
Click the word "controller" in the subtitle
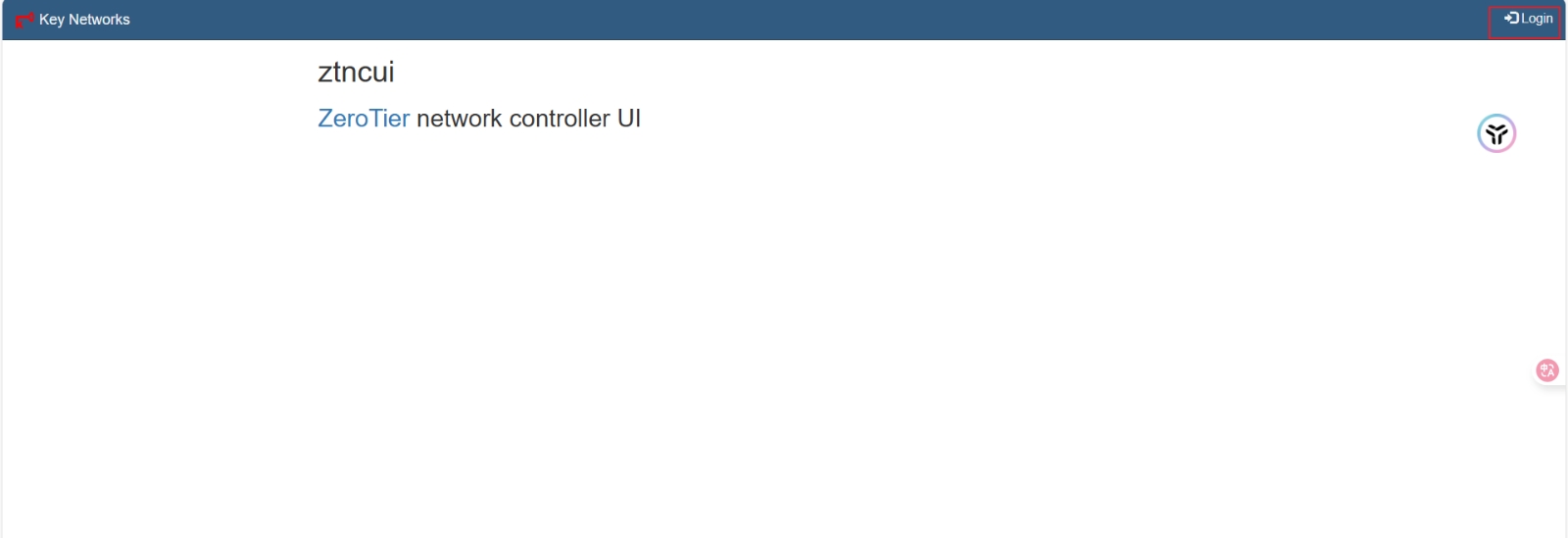560,119
